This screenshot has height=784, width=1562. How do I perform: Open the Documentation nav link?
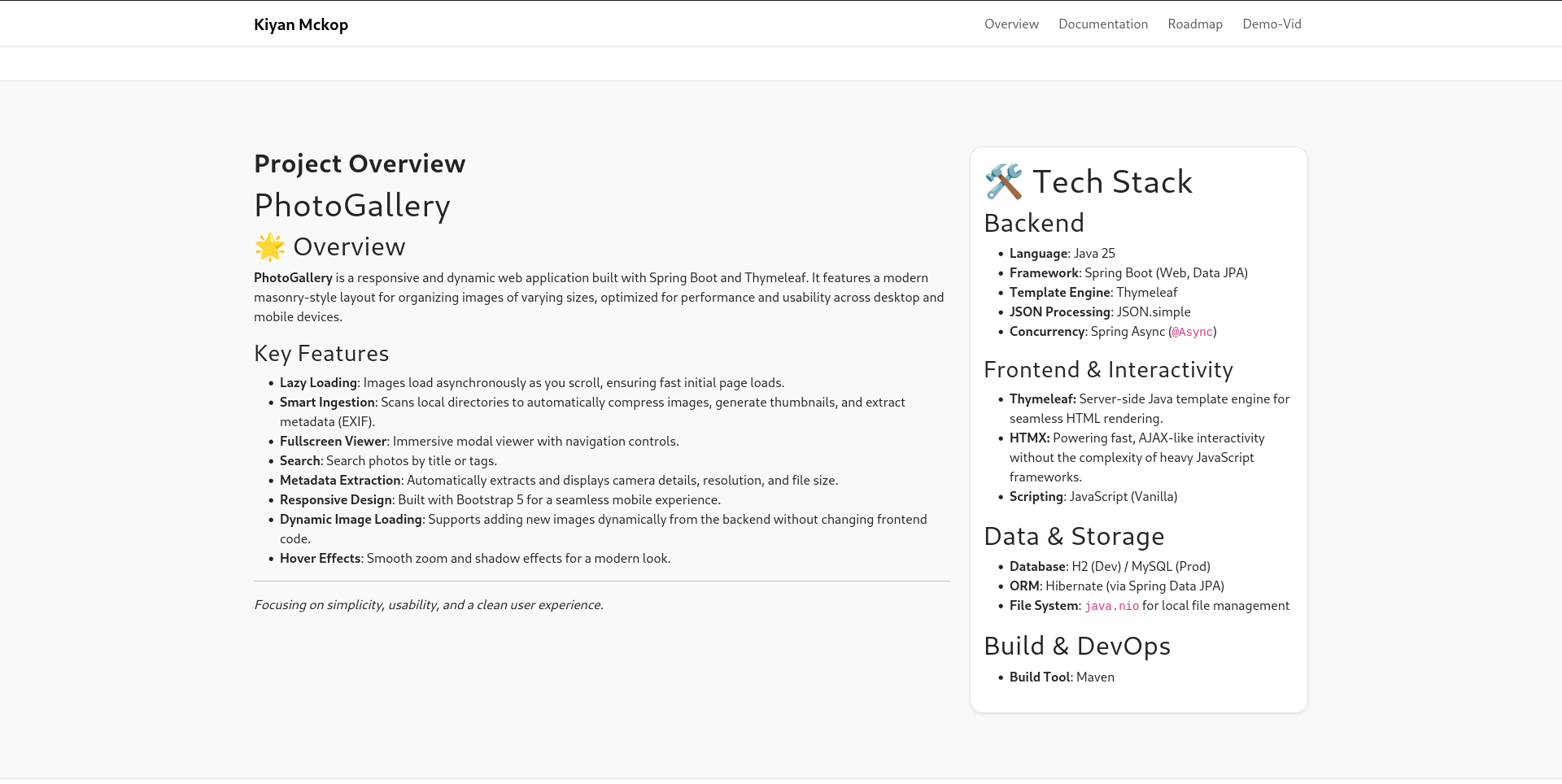(1102, 24)
